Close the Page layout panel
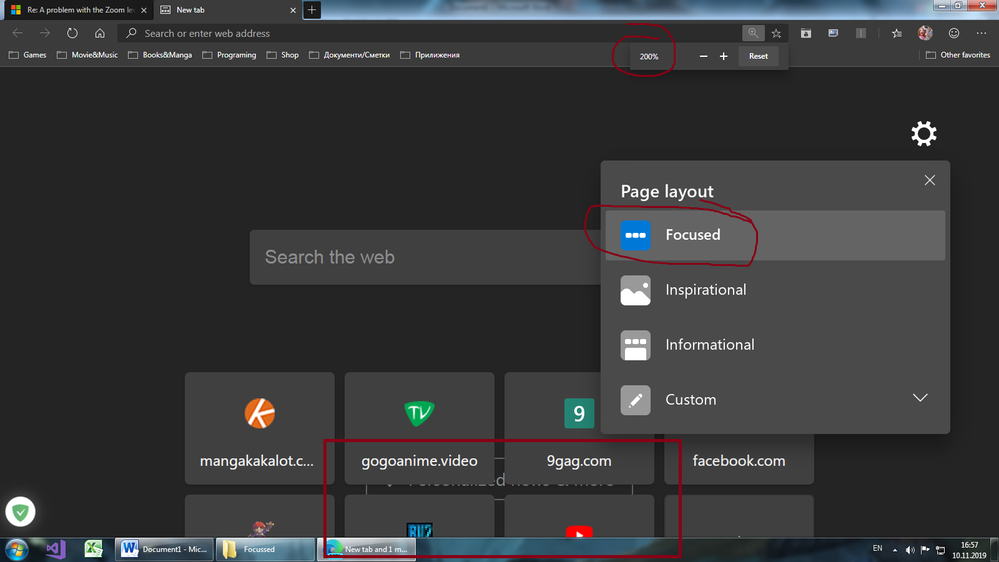 pyautogui.click(x=930, y=180)
